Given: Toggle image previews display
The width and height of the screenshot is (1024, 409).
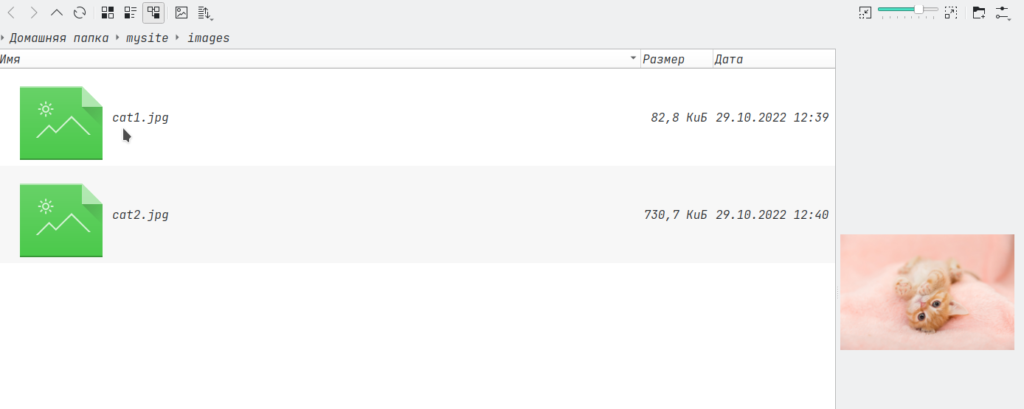Looking at the screenshot, I should point(181,13).
